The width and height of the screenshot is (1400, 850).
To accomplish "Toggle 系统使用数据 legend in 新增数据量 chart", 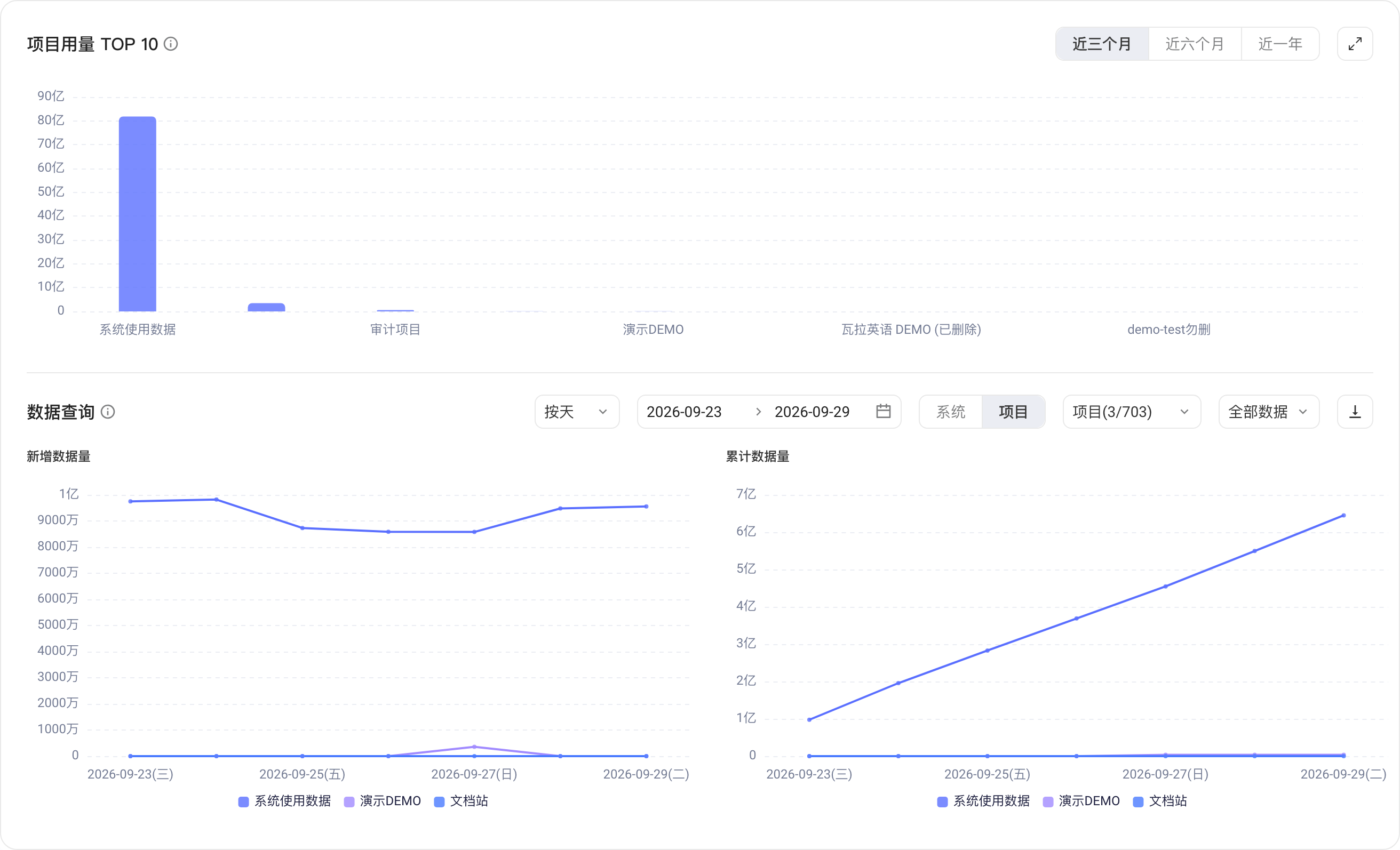I will 284,801.
